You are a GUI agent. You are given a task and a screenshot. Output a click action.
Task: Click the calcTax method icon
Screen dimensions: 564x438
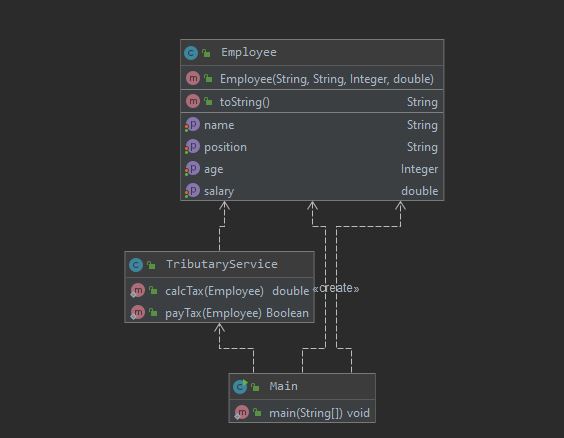137,290
